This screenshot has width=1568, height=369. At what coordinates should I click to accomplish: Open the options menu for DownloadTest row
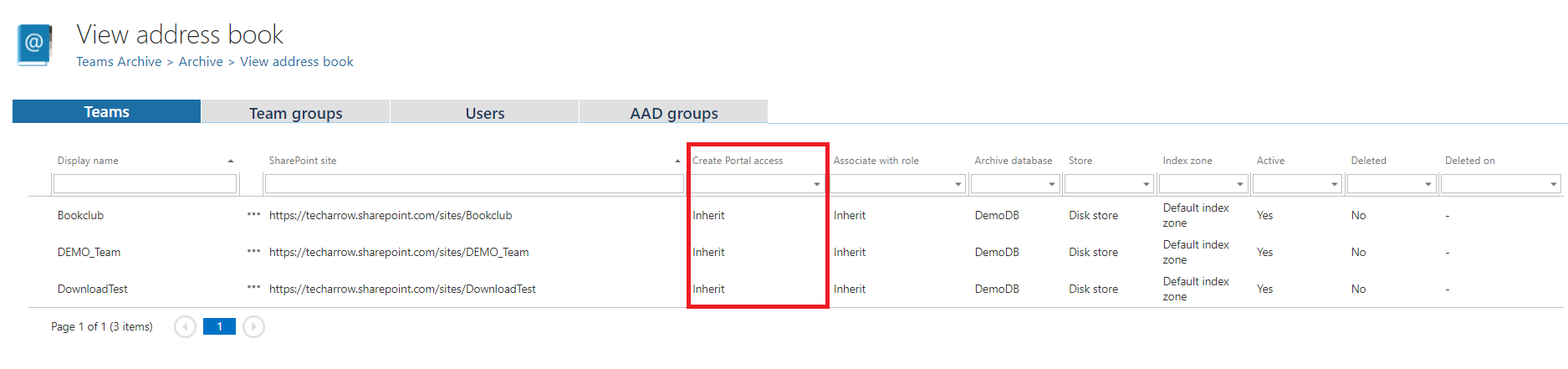(253, 288)
